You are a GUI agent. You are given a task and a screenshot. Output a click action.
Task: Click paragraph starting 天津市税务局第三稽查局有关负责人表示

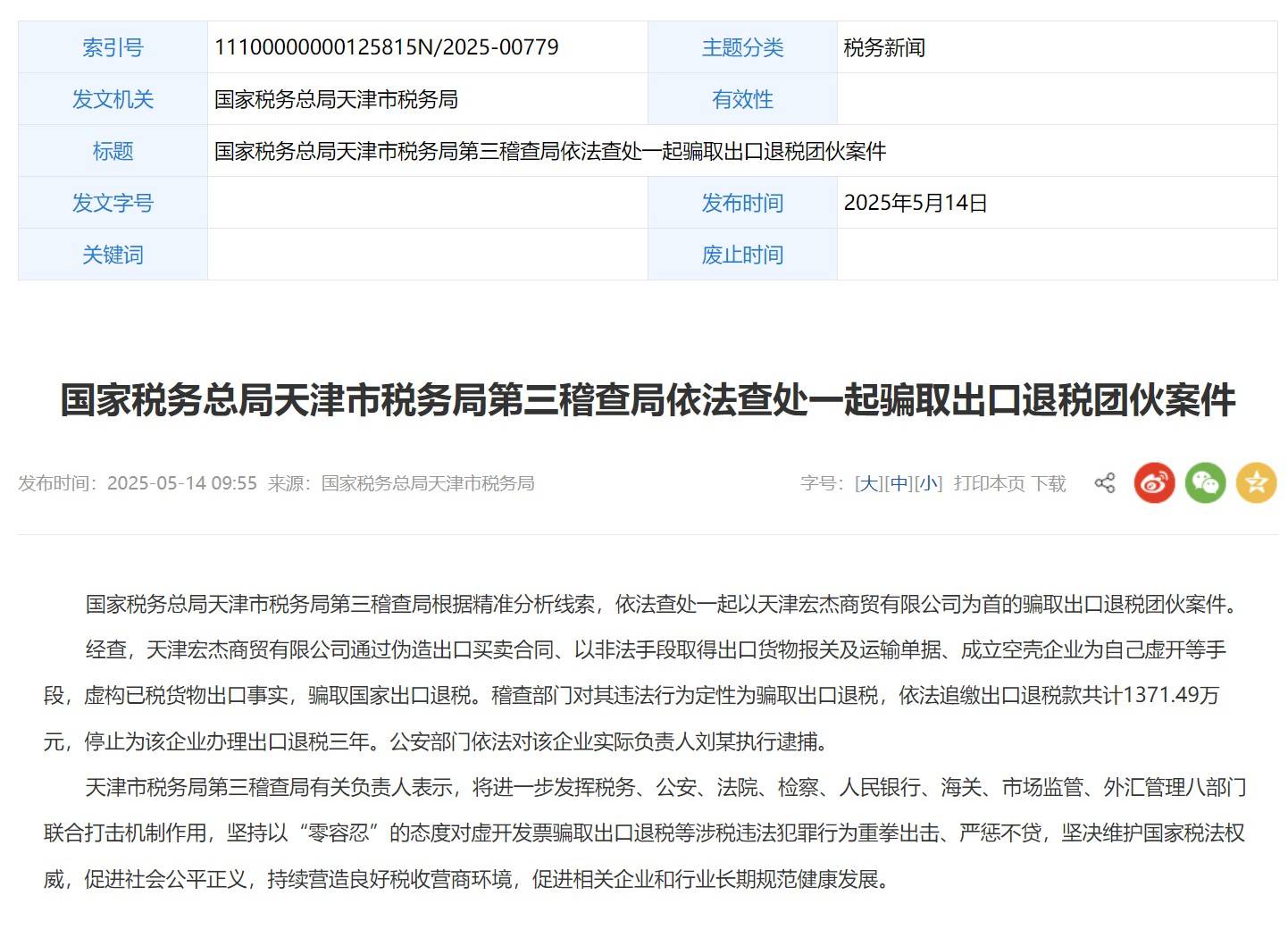644,833
